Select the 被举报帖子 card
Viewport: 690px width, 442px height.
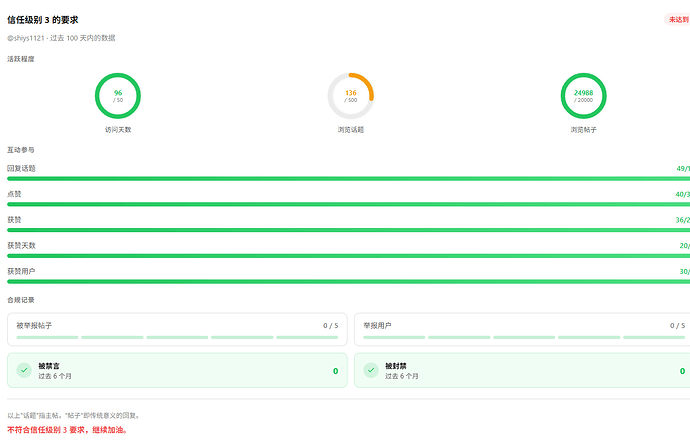tap(177, 329)
